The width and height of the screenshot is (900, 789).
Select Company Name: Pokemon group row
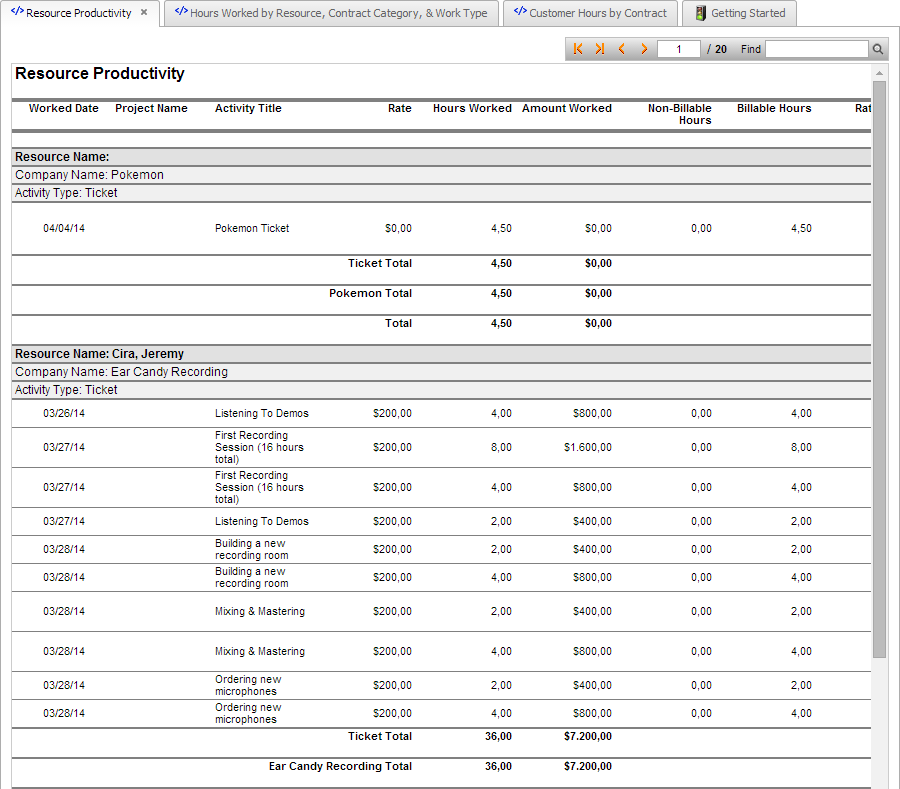coord(441,175)
